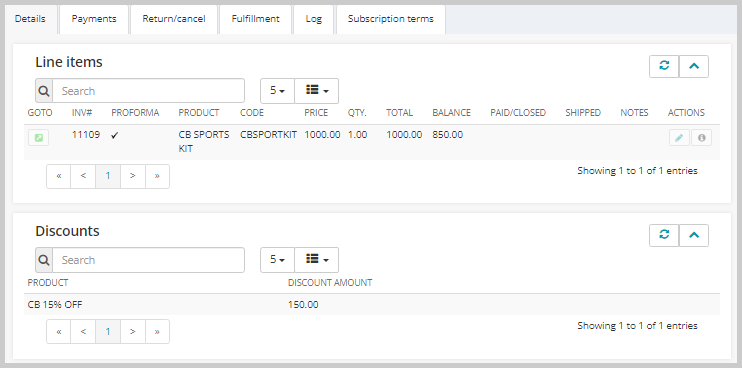This screenshot has width=742, height=368.
Task: Open invoice 11109 via the green goto icon
Action: pos(38,138)
